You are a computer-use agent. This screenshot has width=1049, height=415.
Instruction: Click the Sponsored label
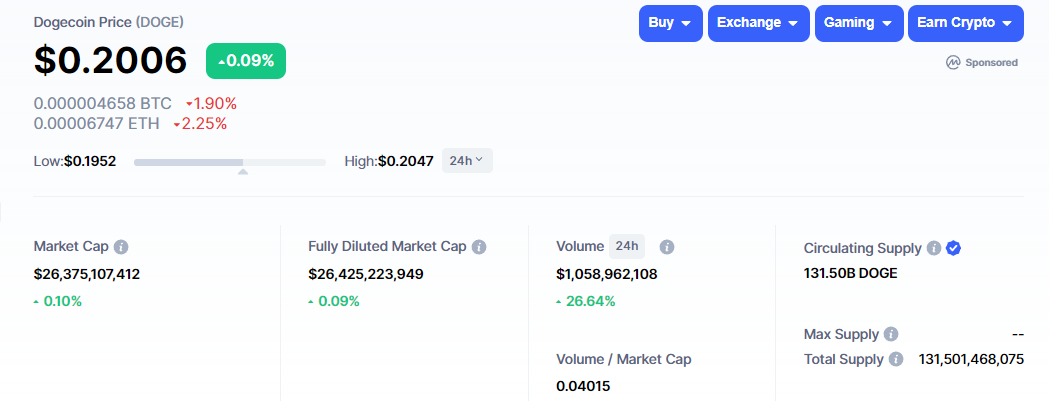tap(991, 62)
